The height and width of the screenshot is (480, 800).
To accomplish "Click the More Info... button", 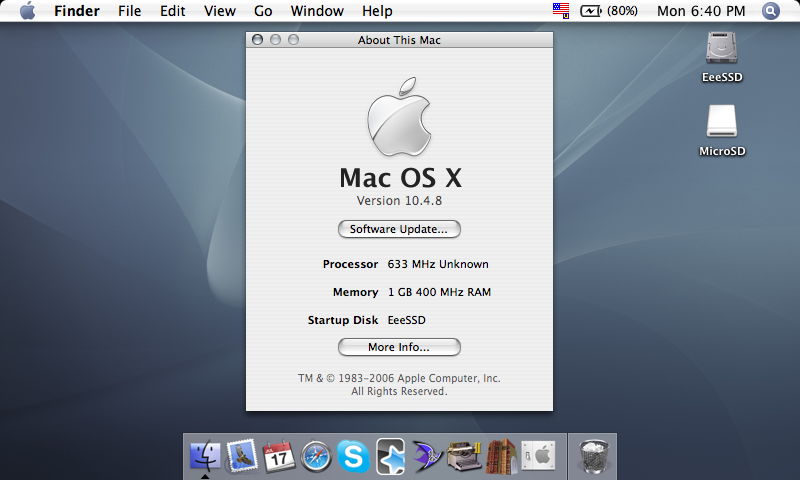I will tap(399, 347).
